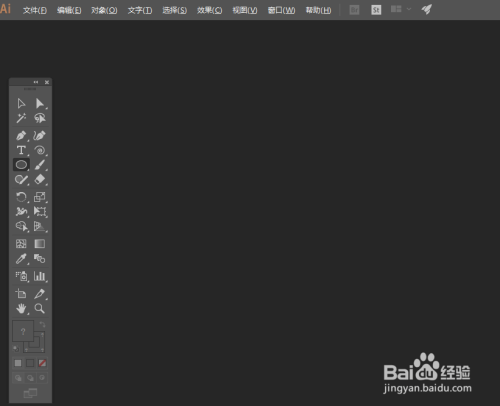Open the 文字(T) menu
This screenshot has height=406, width=500.
(x=140, y=10)
